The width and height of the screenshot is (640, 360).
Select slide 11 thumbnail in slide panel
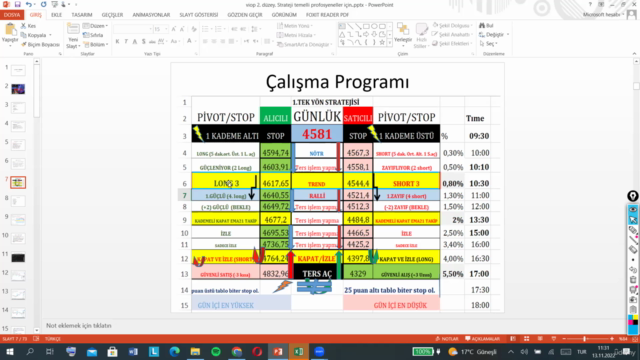(x=18, y=258)
